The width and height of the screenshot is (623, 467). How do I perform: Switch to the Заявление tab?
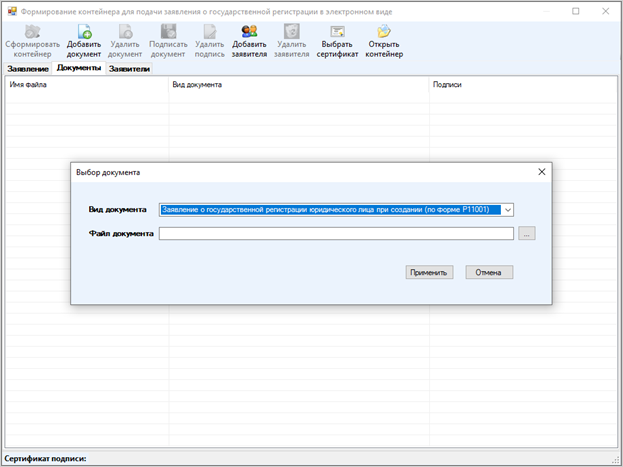point(27,69)
